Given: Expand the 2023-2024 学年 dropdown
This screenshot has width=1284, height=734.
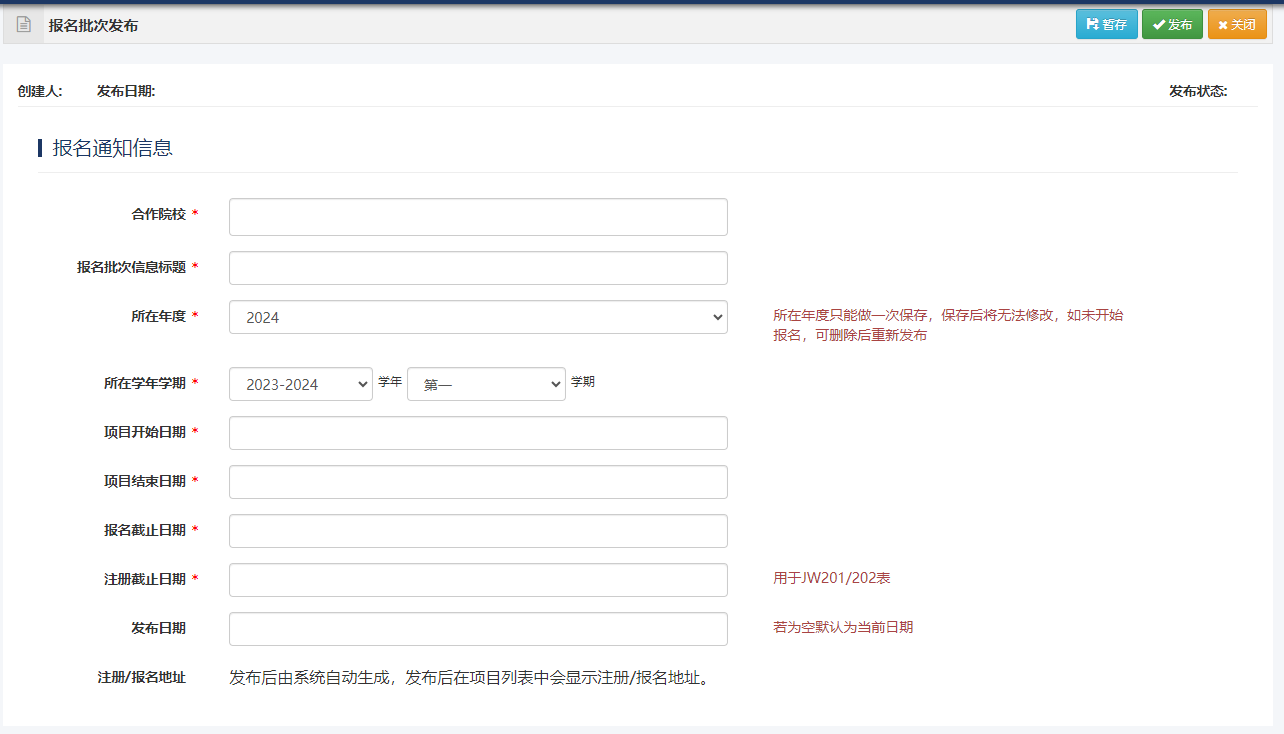Looking at the screenshot, I should click(x=300, y=384).
